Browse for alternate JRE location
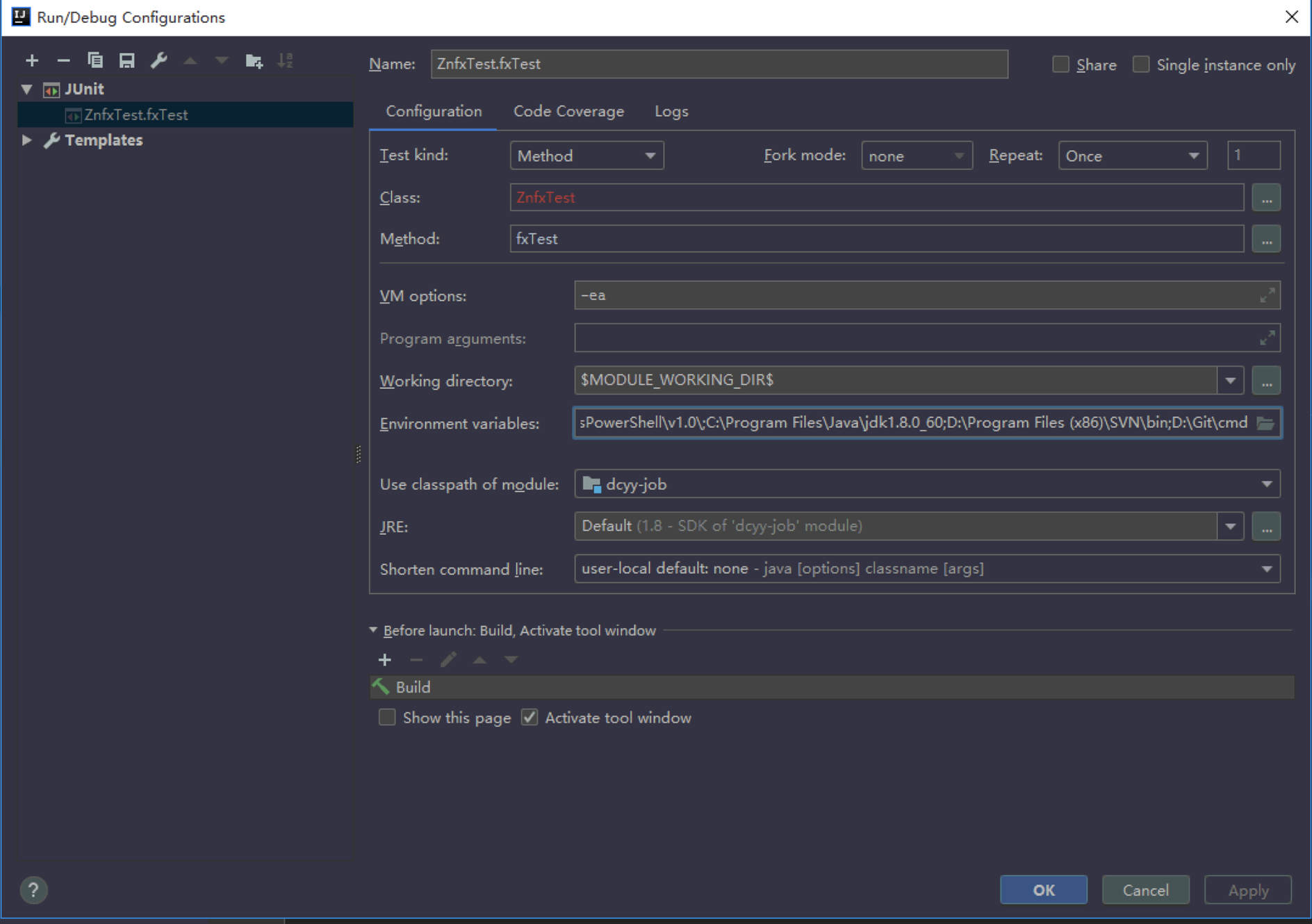This screenshot has width=1312, height=924. 1266,527
